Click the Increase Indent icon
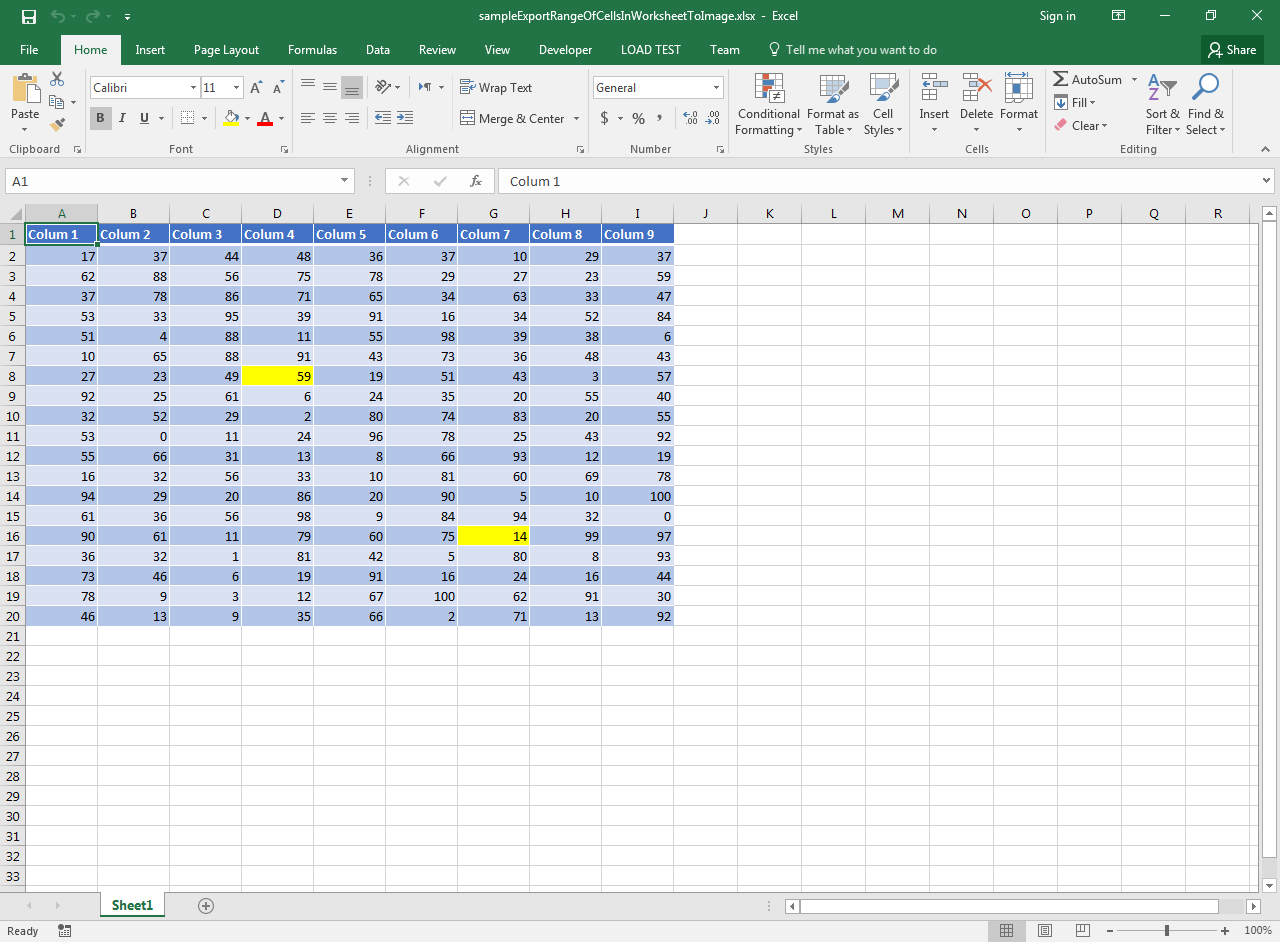This screenshot has width=1280, height=942. [405, 118]
